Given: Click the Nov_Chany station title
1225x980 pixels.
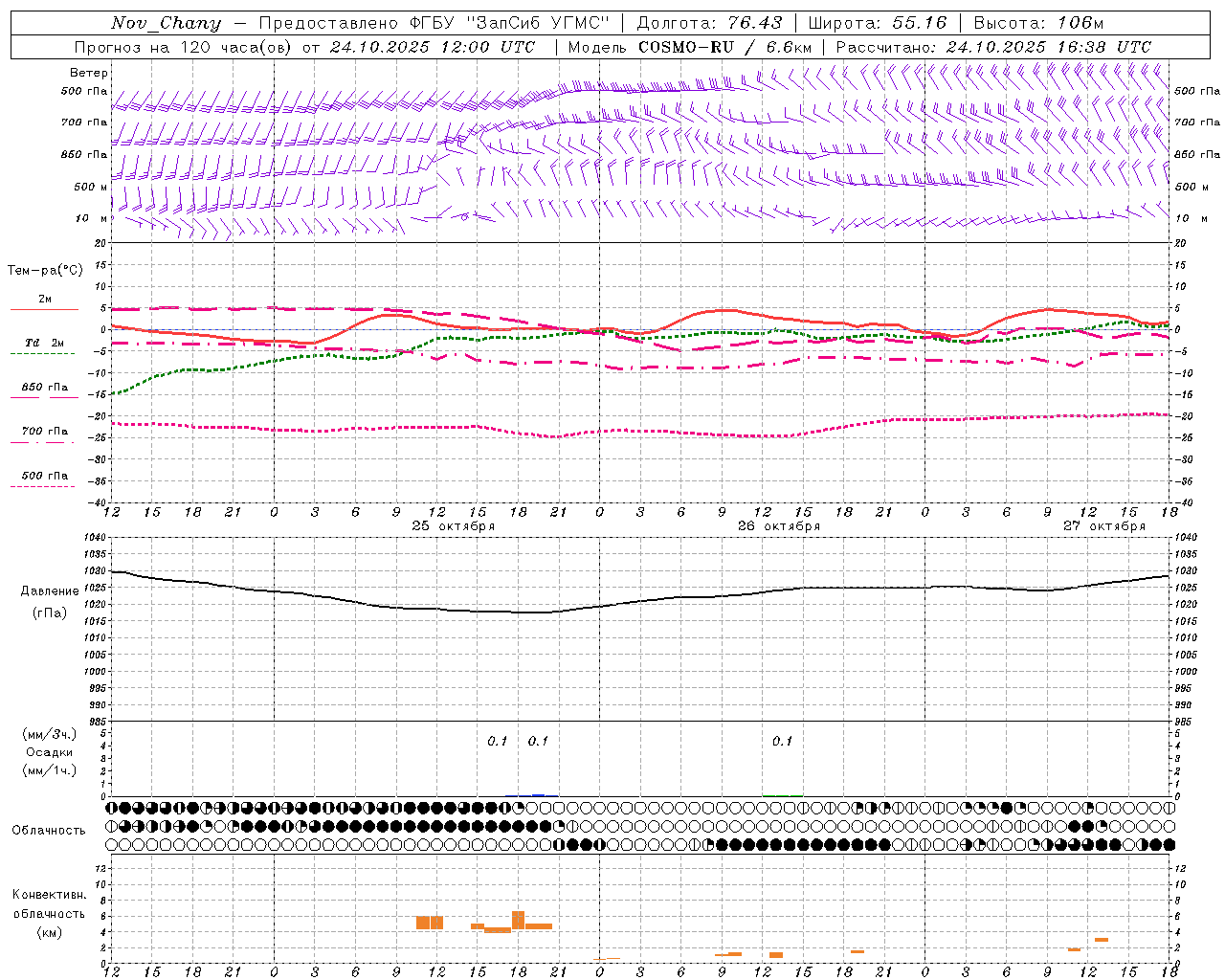Looking at the screenshot, I should pos(166,22).
